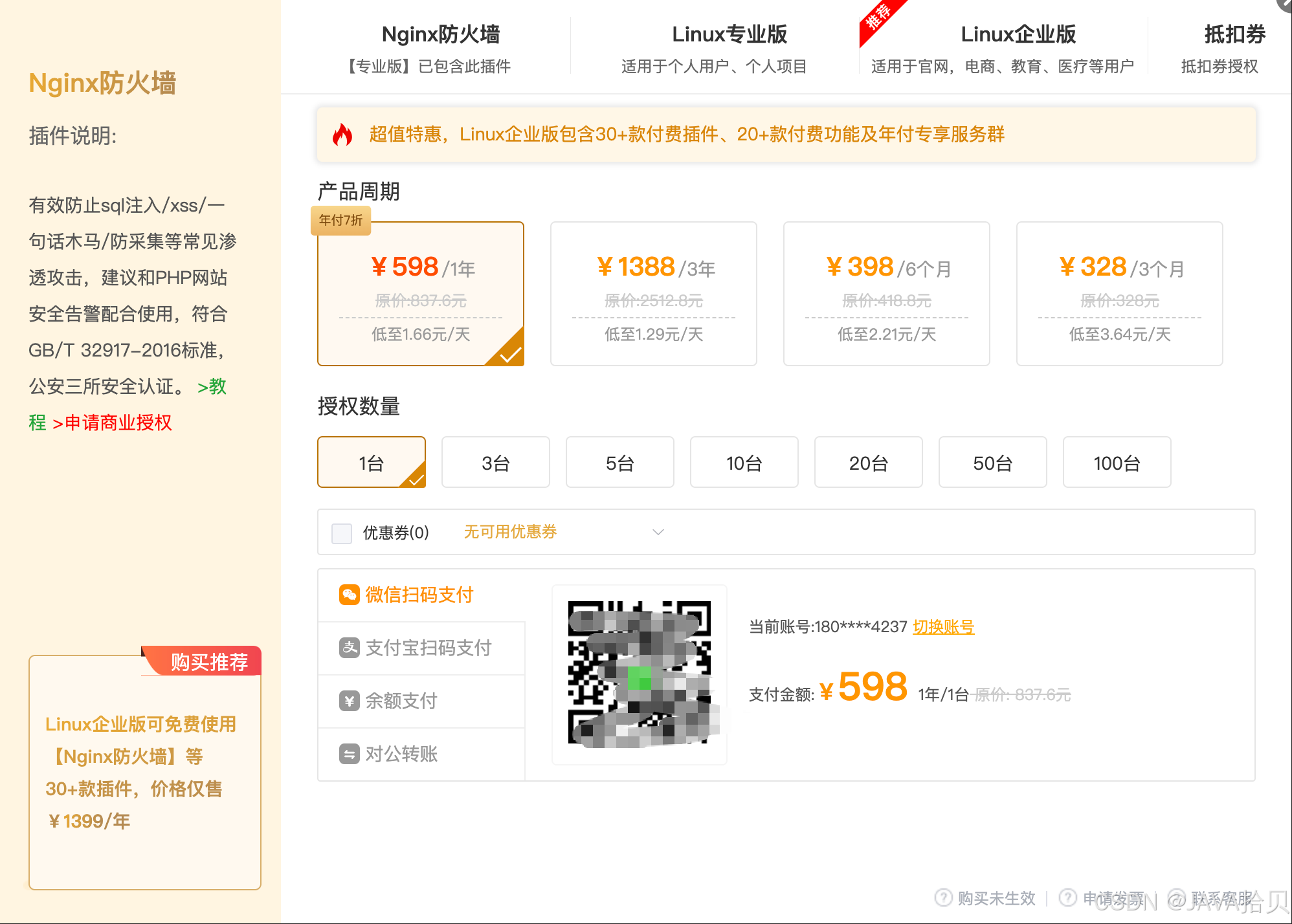
Task: Switch to the Linux企业版 tab
Action: (1003, 48)
